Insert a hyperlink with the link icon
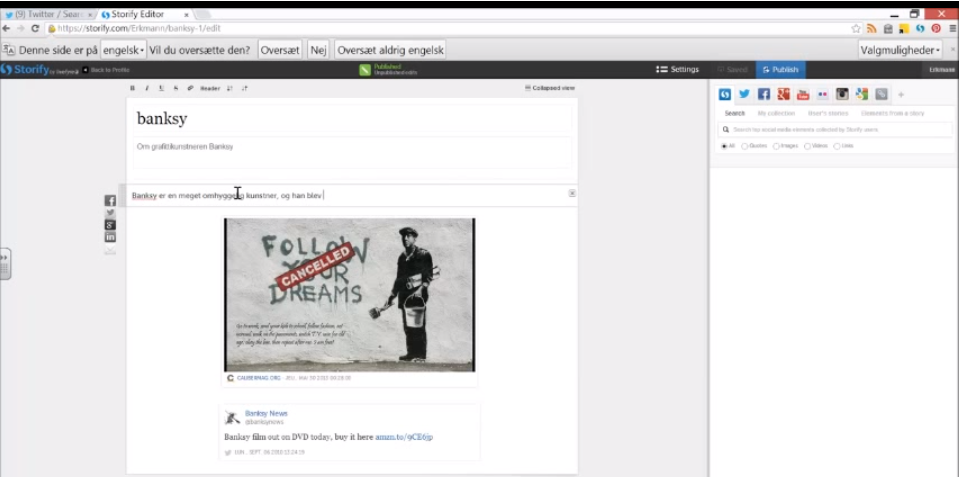 190,88
